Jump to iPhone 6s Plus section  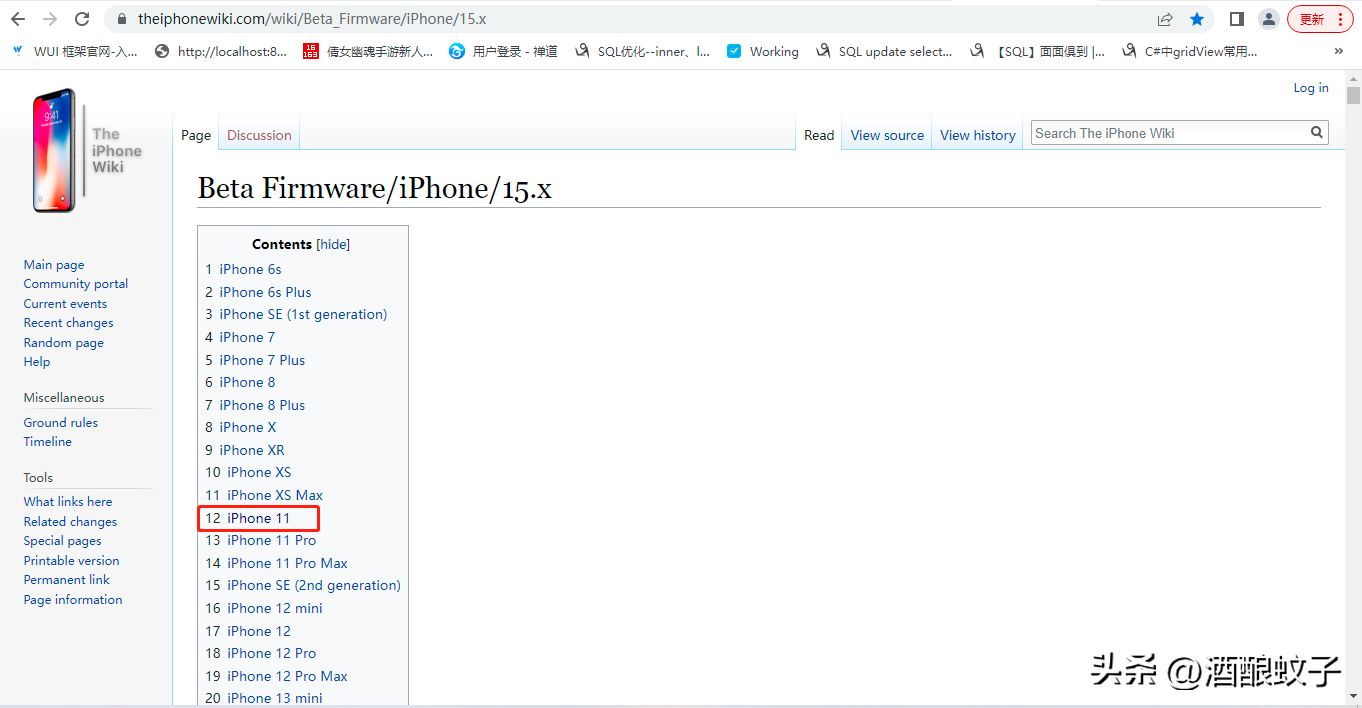click(x=258, y=292)
